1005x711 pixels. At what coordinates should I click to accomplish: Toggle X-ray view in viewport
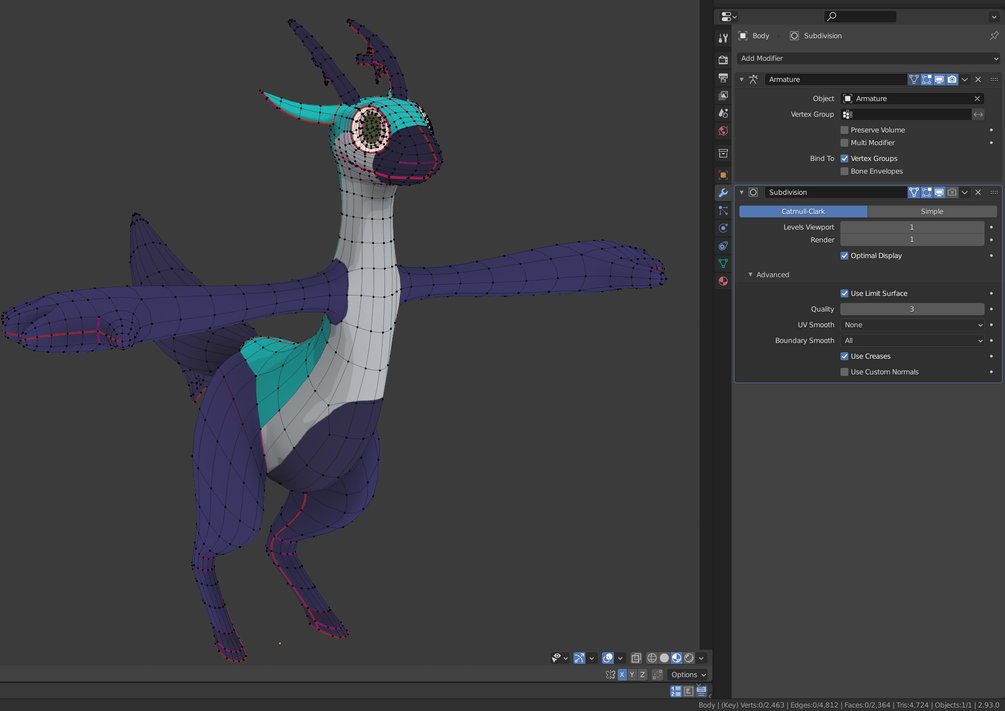[636, 658]
